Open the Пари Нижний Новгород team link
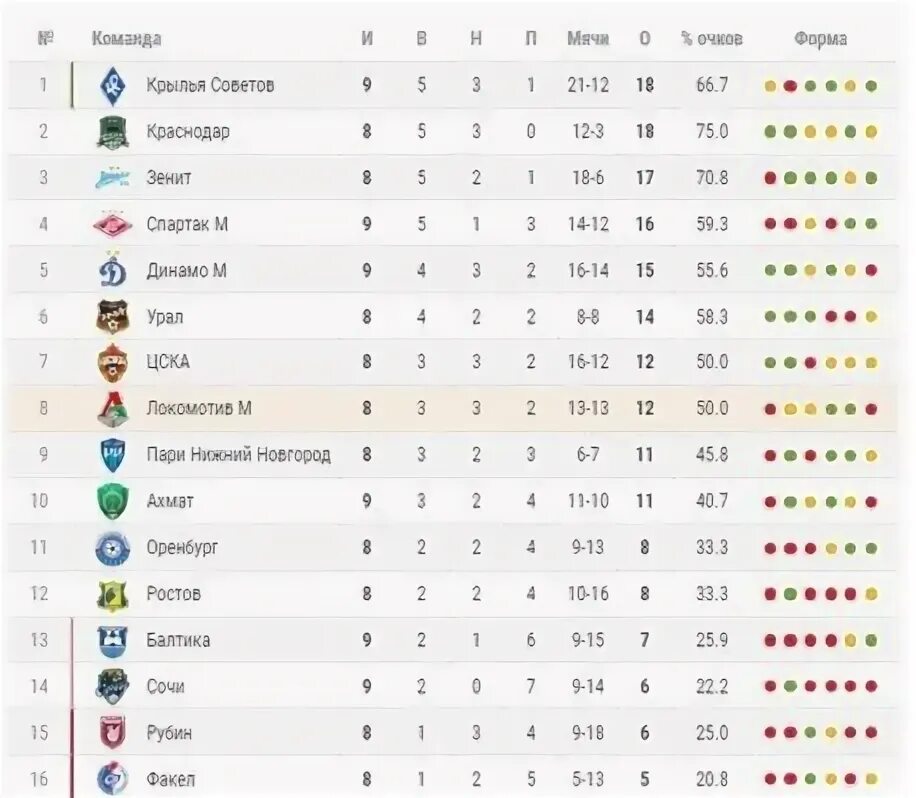The width and height of the screenshot is (916, 798). pyautogui.click(x=238, y=454)
